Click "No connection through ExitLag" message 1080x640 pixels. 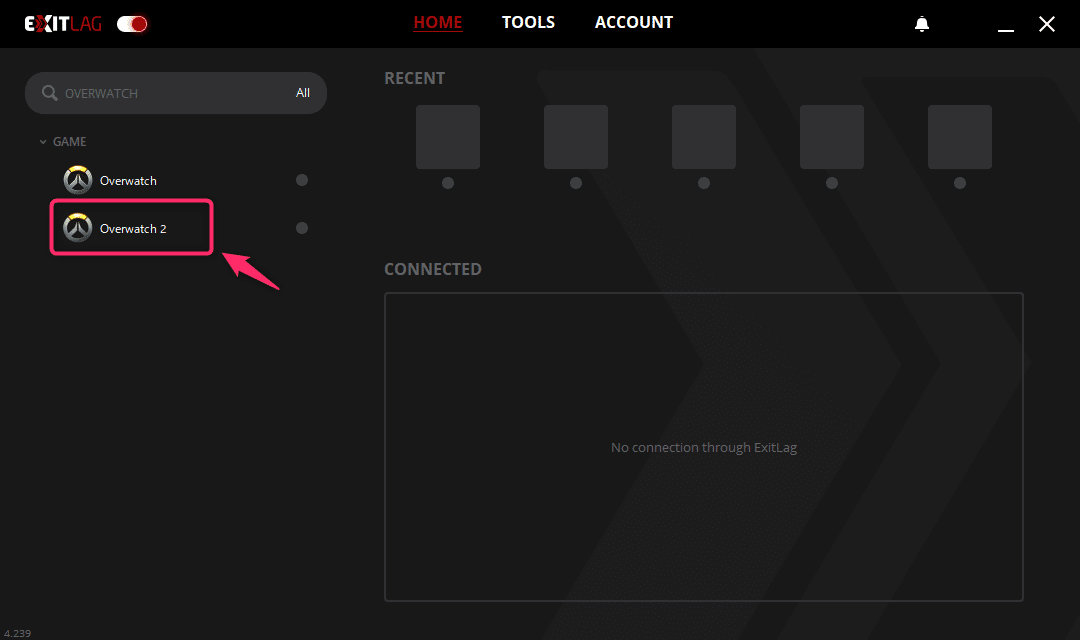tap(704, 448)
